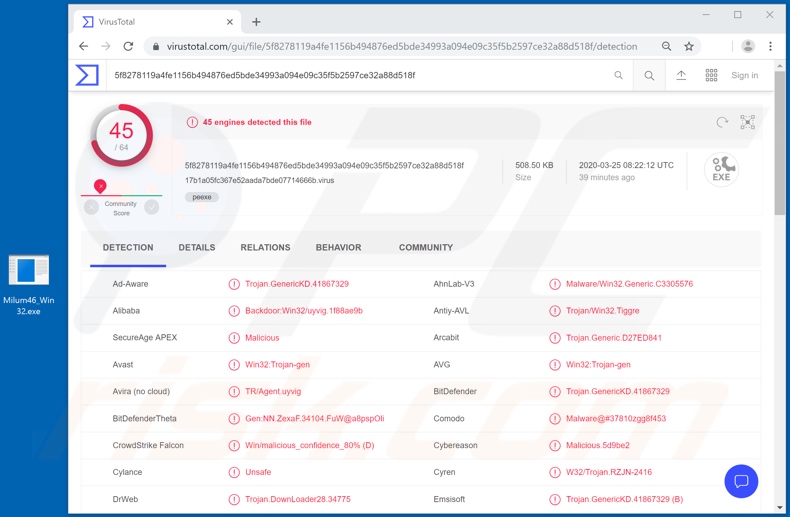
Task: Click the browser address bar URL
Action: coord(402,46)
